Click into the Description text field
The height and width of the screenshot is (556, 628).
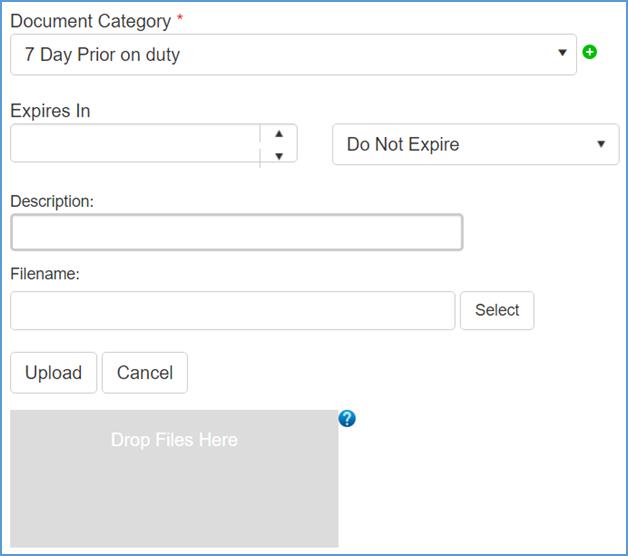point(236,232)
